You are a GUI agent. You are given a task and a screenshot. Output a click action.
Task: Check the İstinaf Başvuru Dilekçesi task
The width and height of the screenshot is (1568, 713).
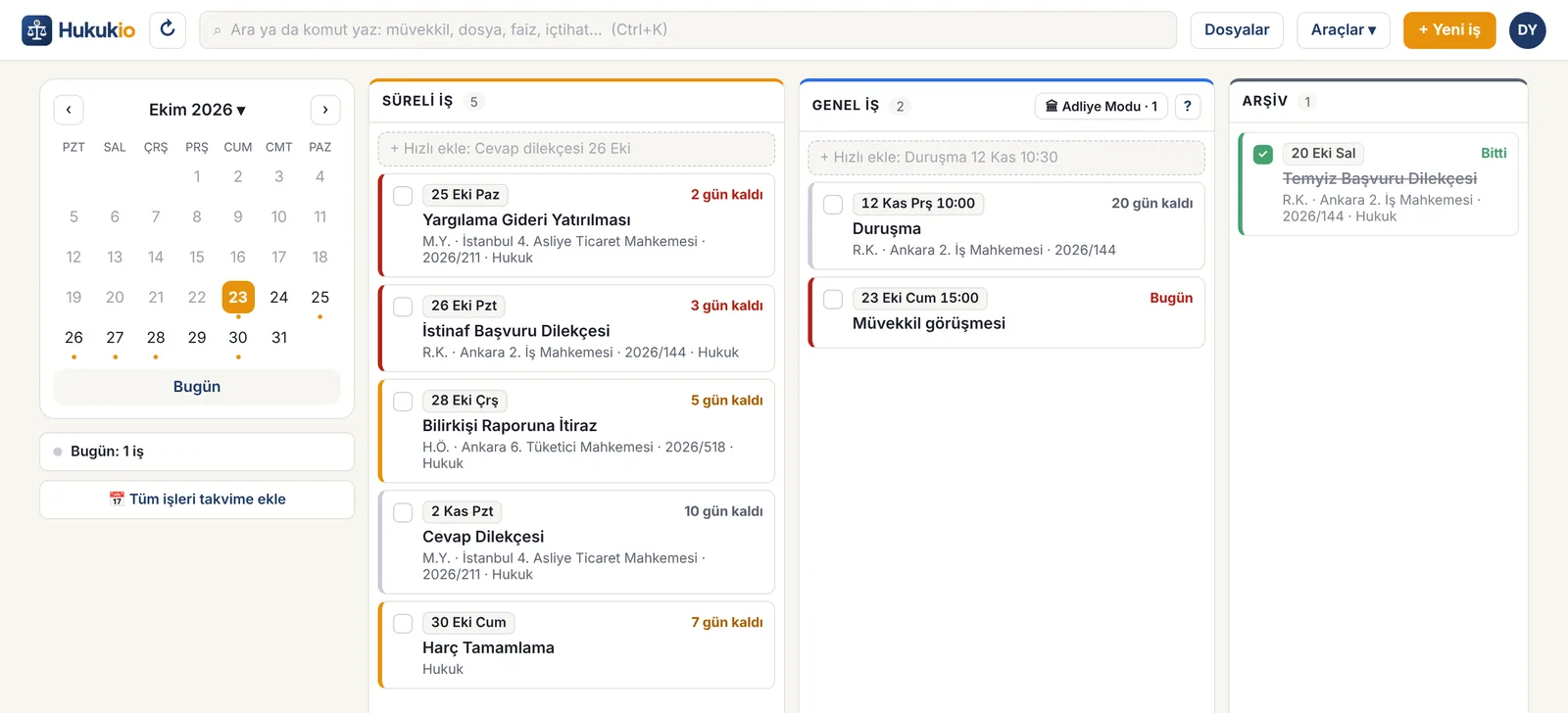(x=403, y=307)
